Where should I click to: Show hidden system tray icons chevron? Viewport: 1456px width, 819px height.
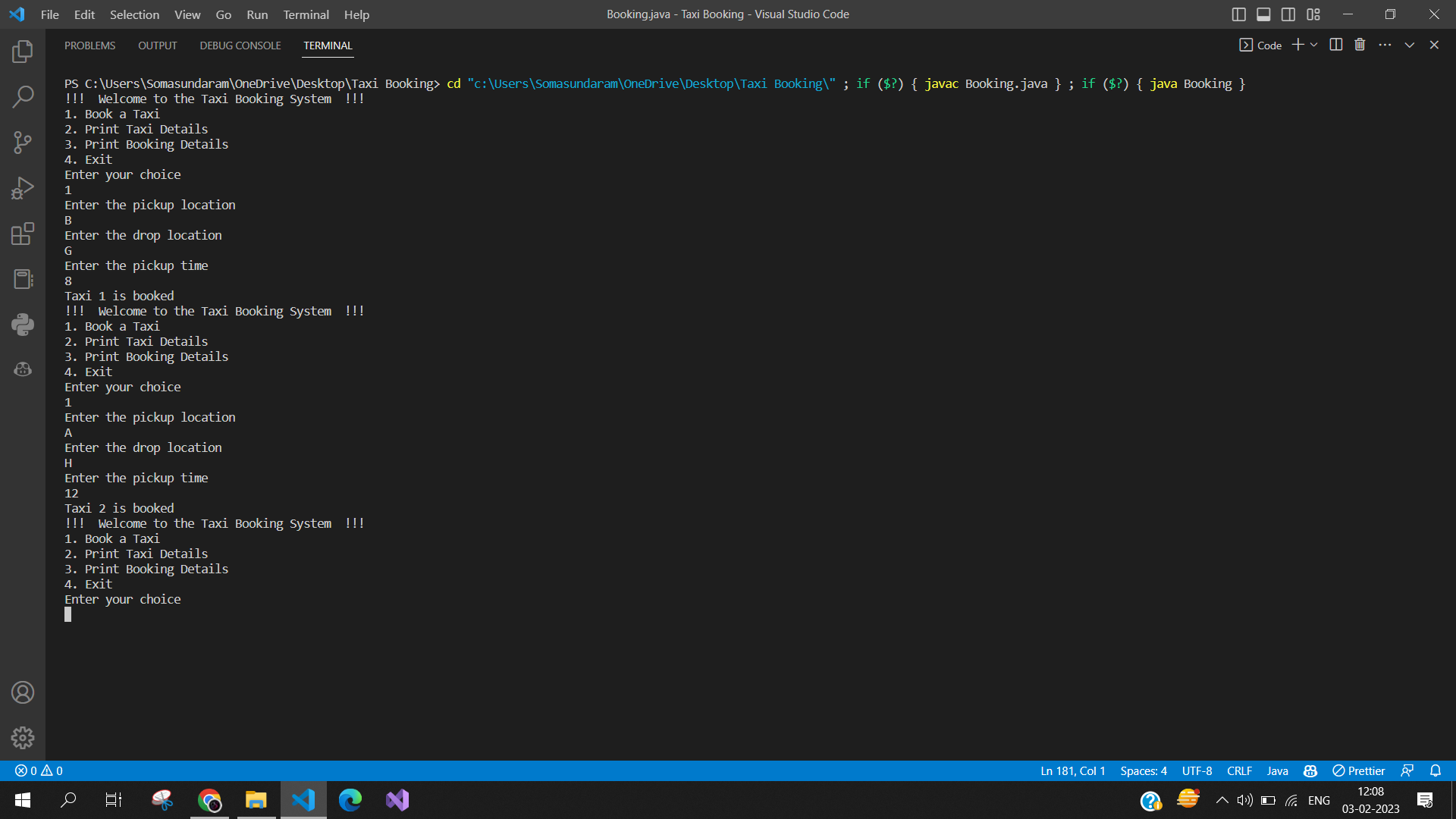[x=1222, y=800]
